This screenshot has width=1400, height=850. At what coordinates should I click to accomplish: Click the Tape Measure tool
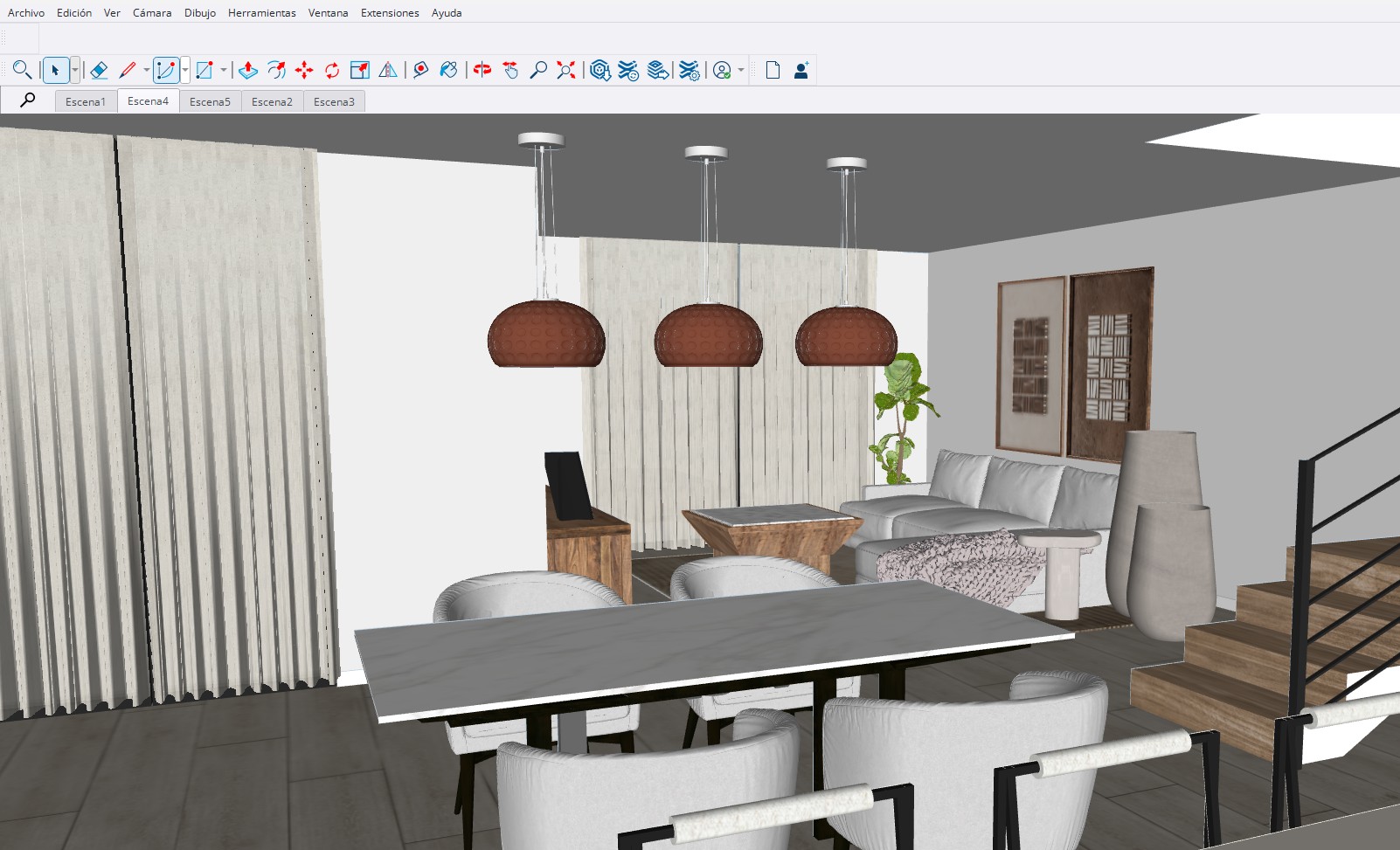tap(420, 70)
